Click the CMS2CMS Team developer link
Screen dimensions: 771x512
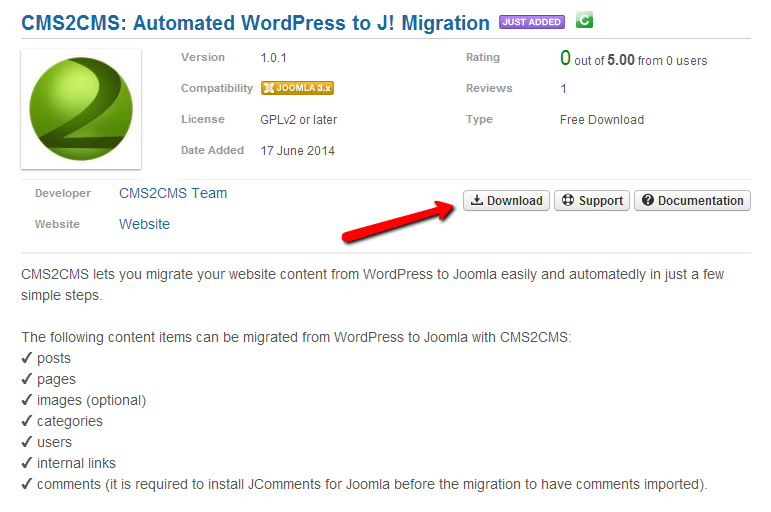click(x=173, y=193)
